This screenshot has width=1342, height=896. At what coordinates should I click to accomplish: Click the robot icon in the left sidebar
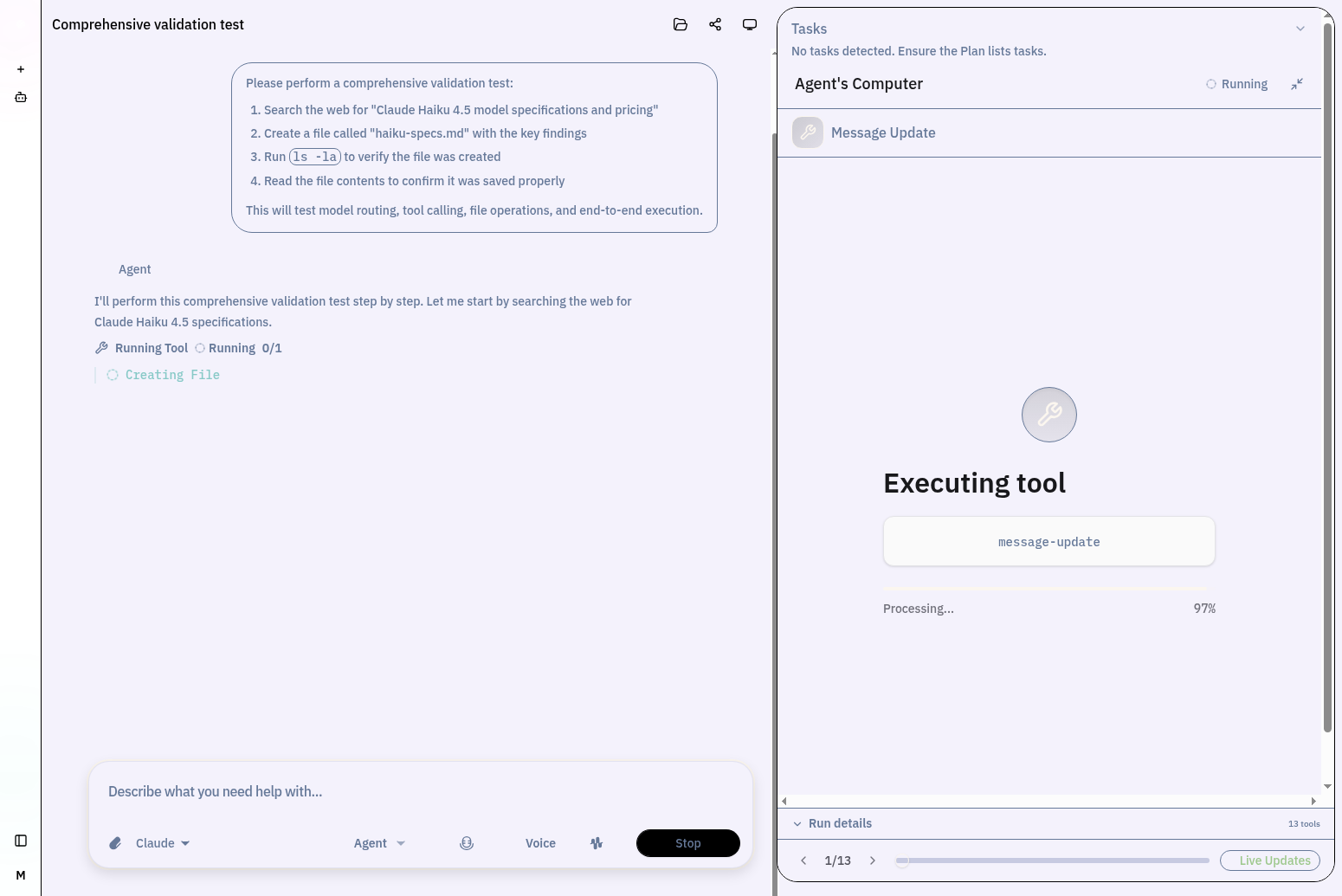[21, 98]
